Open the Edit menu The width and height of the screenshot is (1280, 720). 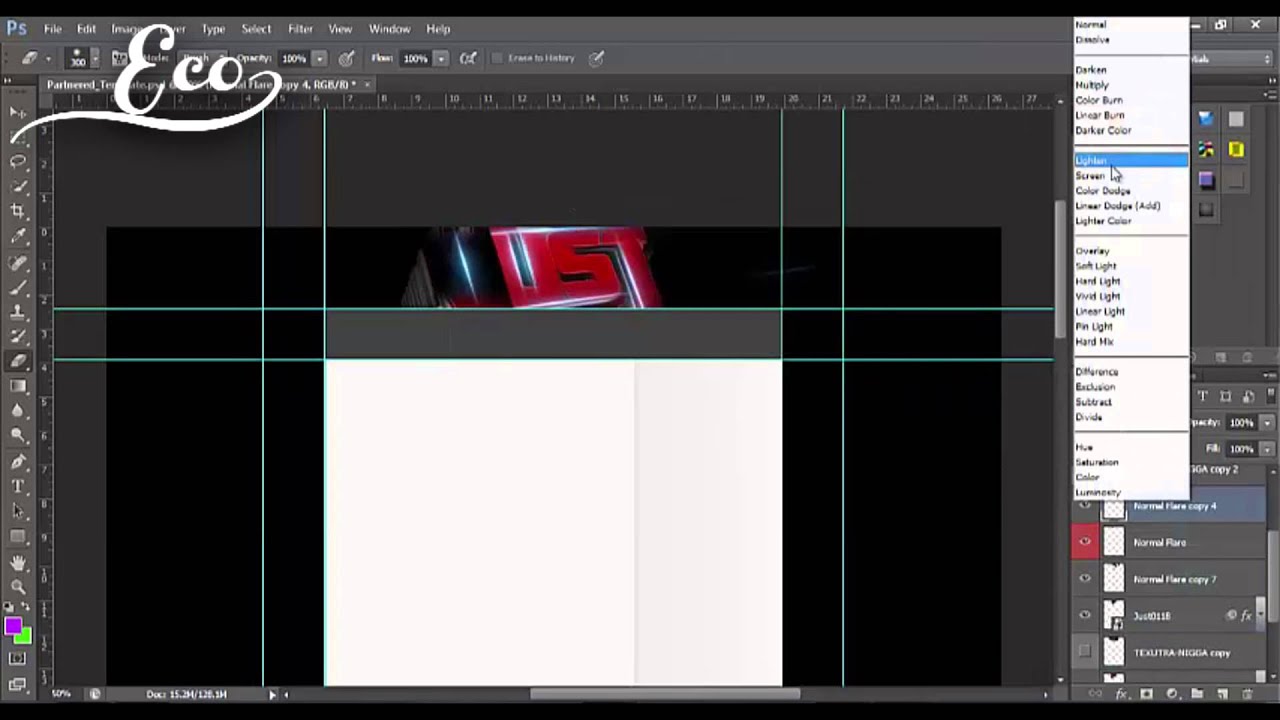86,29
